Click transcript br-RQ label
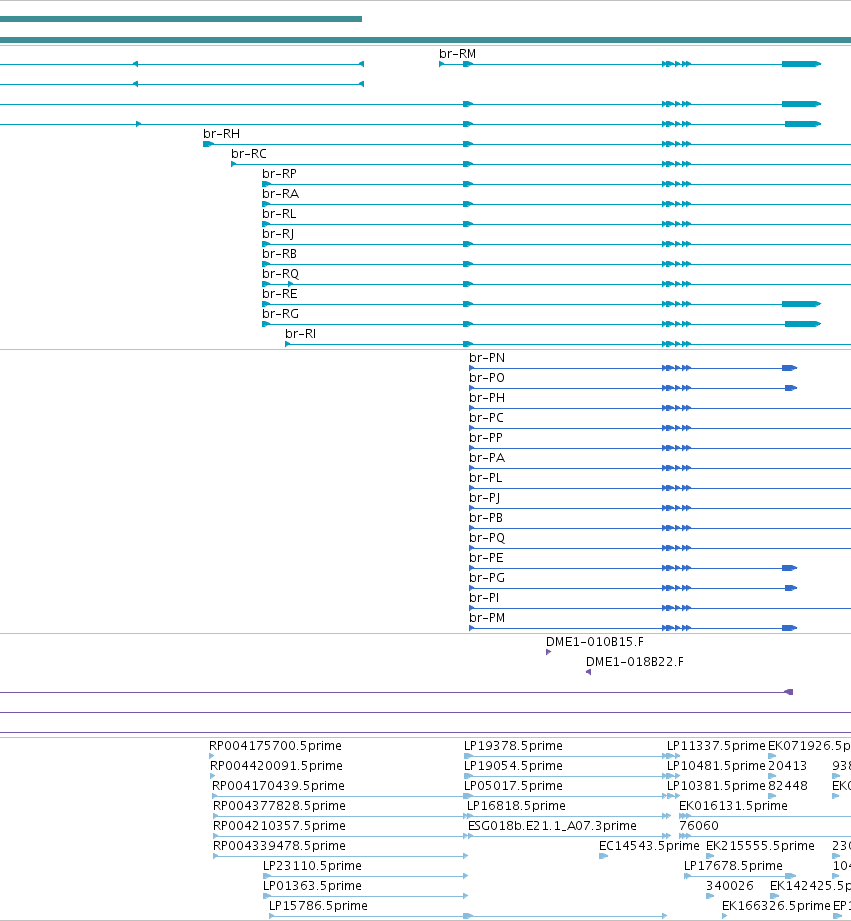This screenshot has height=921, width=851. click(x=281, y=274)
